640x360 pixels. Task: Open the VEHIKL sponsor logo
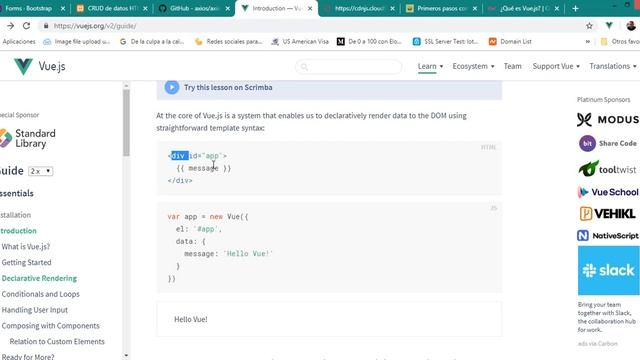tap(608, 213)
